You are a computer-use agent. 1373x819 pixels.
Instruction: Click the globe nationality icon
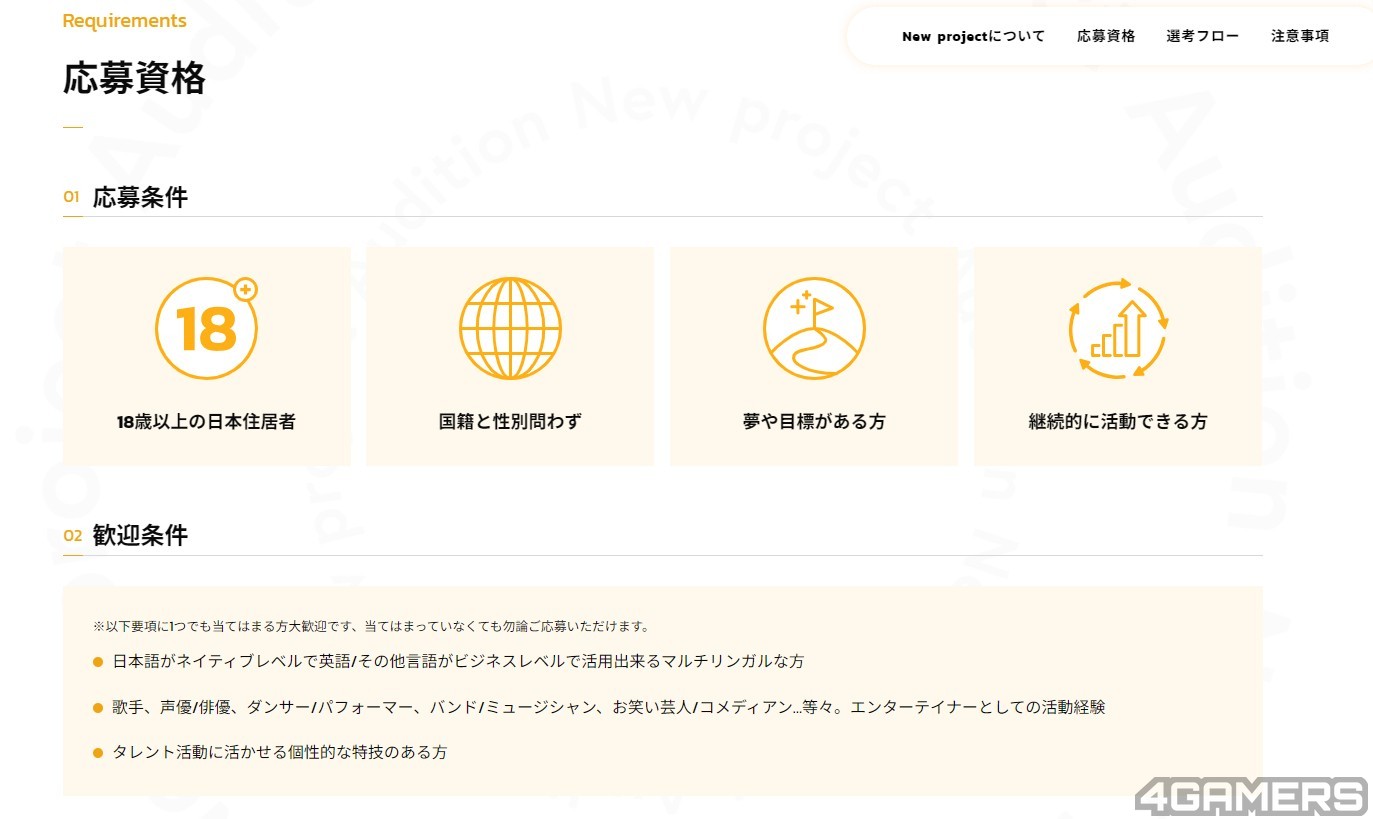click(x=510, y=328)
